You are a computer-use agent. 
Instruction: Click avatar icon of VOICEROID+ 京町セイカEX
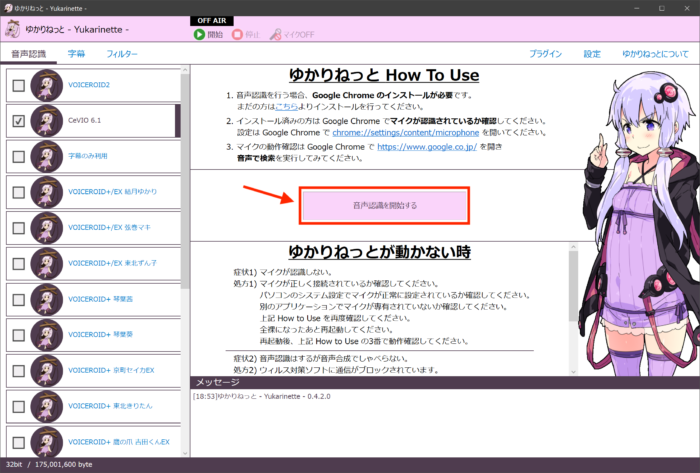(x=47, y=370)
